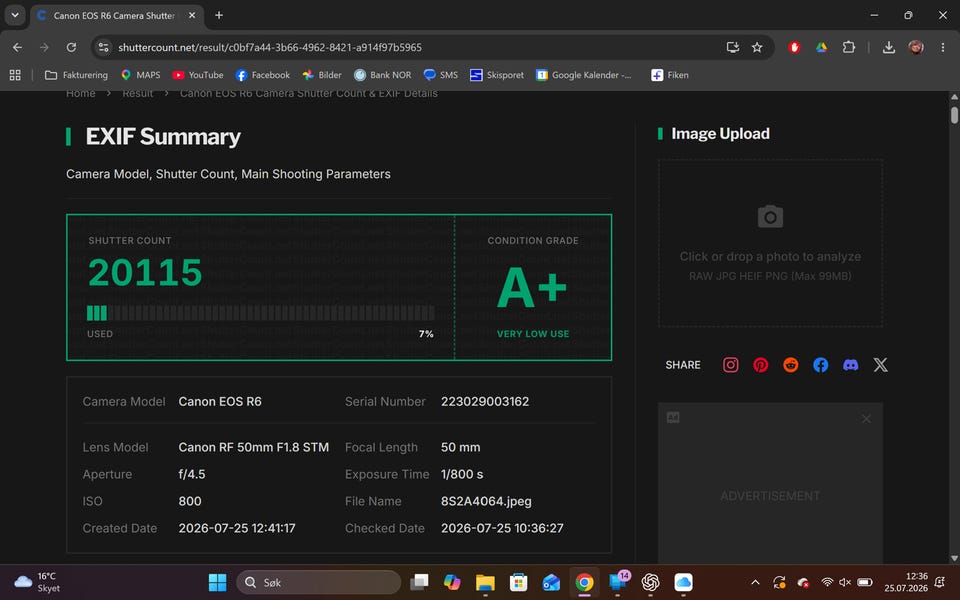Image resolution: width=960 pixels, height=600 pixels.
Task: Go back in browser history
Action: (17, 47)
